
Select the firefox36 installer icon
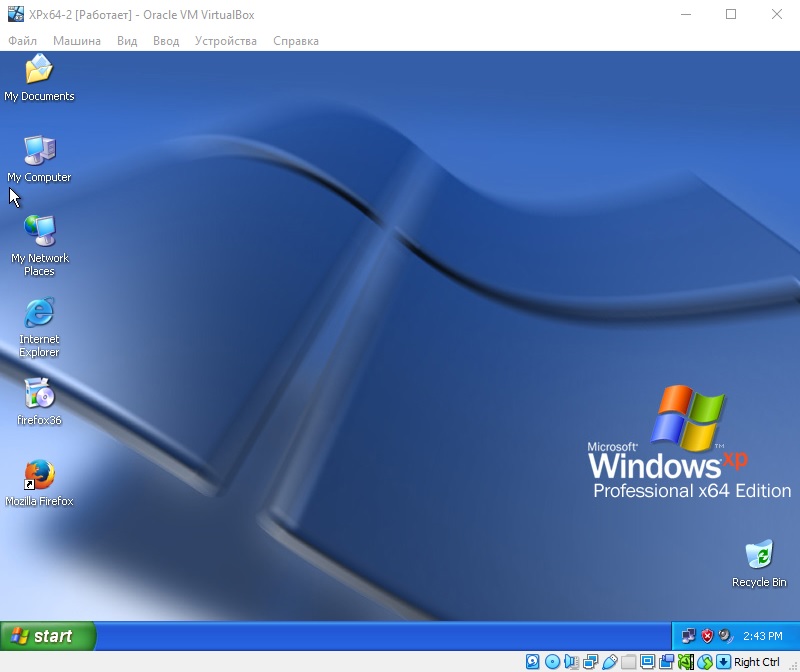39,402
